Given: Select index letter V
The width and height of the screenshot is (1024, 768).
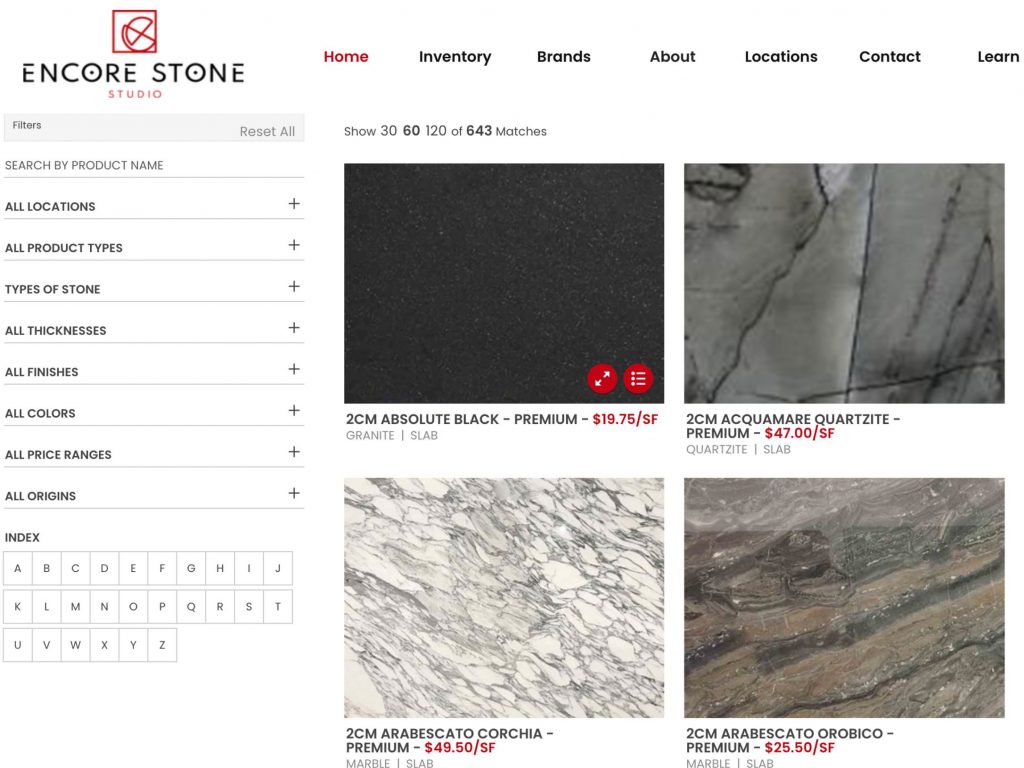Looking at the screenshot, I should click(46, 645).
